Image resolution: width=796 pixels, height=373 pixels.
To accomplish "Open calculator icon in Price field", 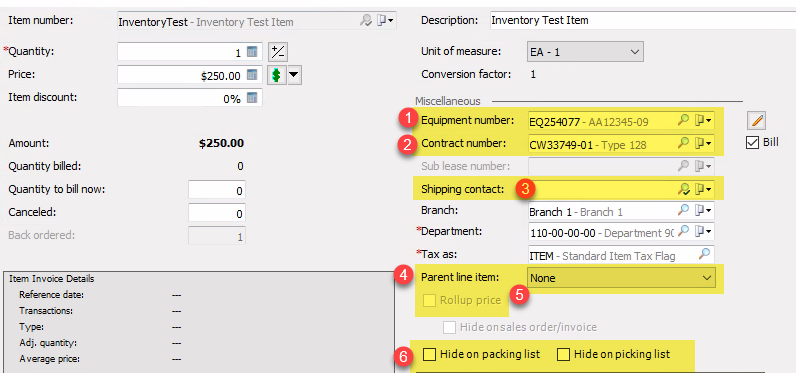I will tap(252, 75).
